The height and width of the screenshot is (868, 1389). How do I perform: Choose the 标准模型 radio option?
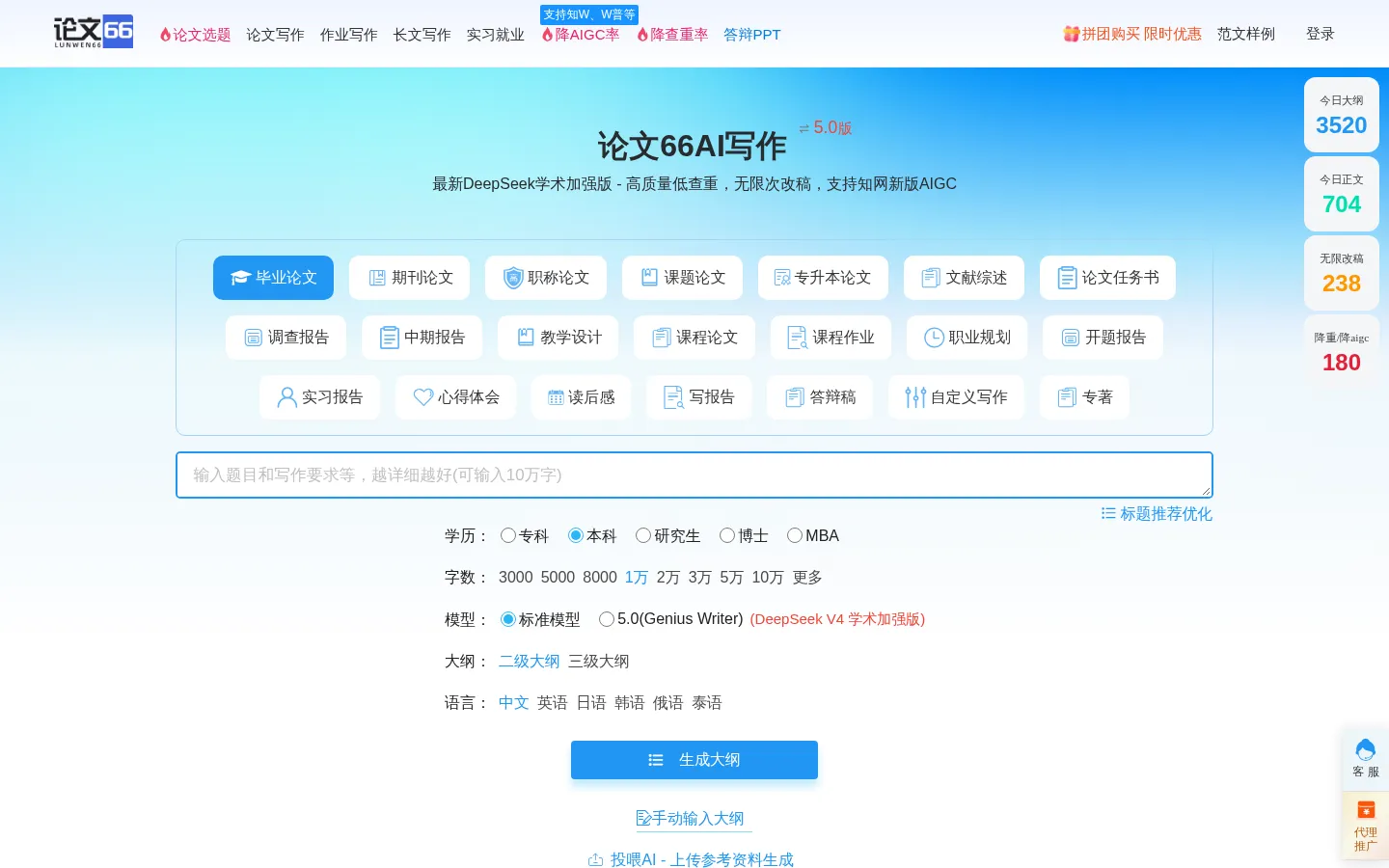click(x=508, y=619)
